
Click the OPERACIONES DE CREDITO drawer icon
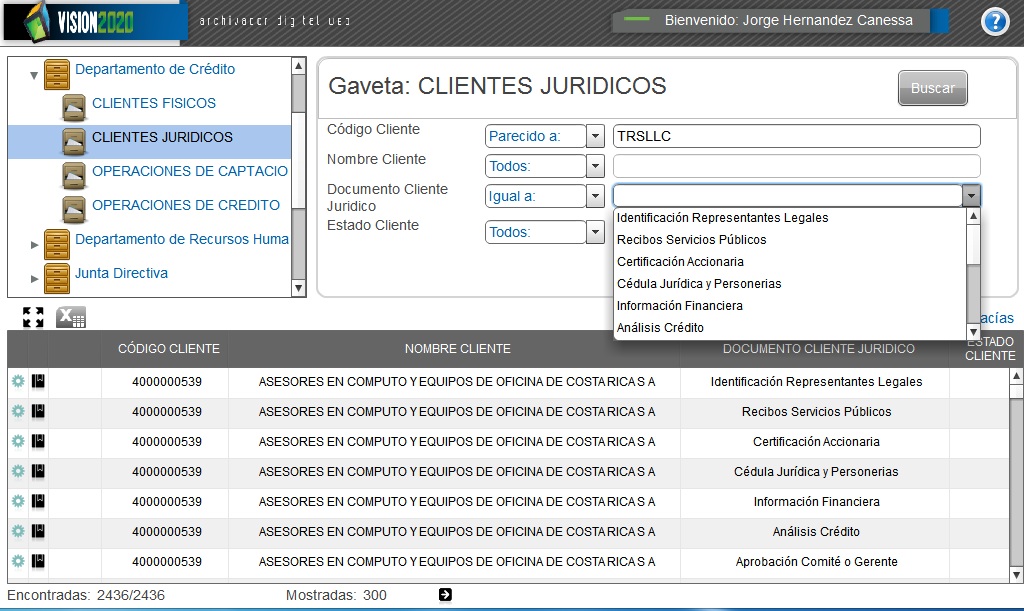pos(74,209)
